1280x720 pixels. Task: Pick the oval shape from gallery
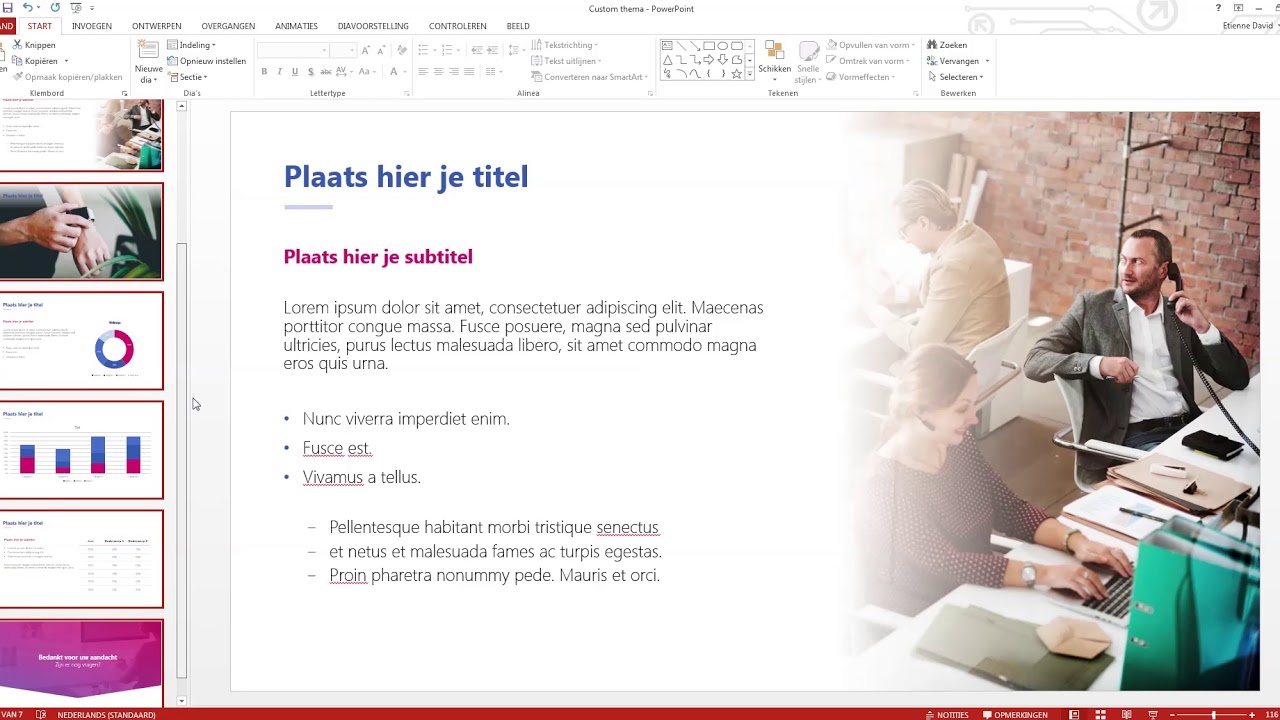point(722,46)
